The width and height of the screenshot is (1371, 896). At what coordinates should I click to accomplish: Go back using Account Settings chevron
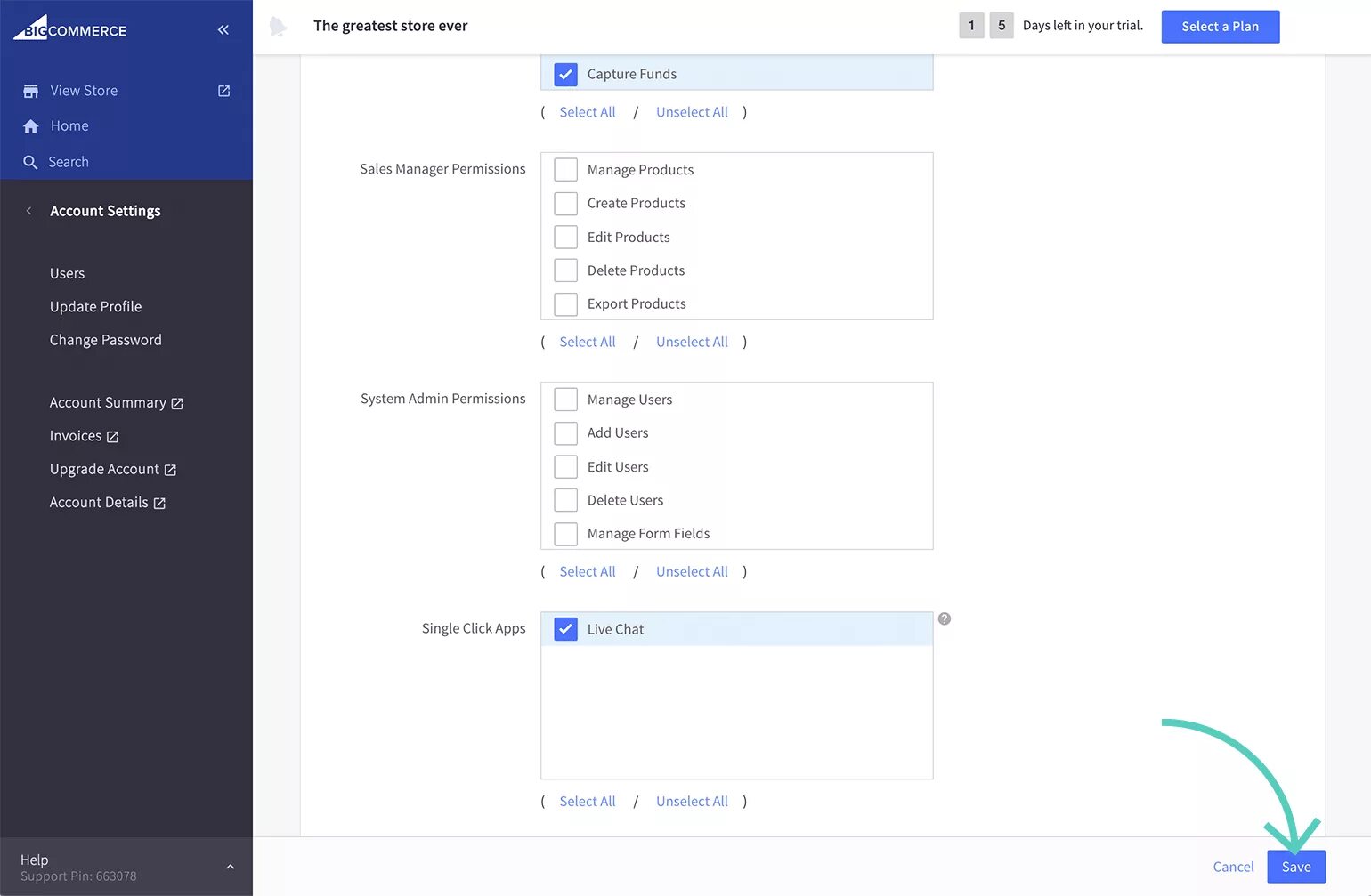point(28,211)
